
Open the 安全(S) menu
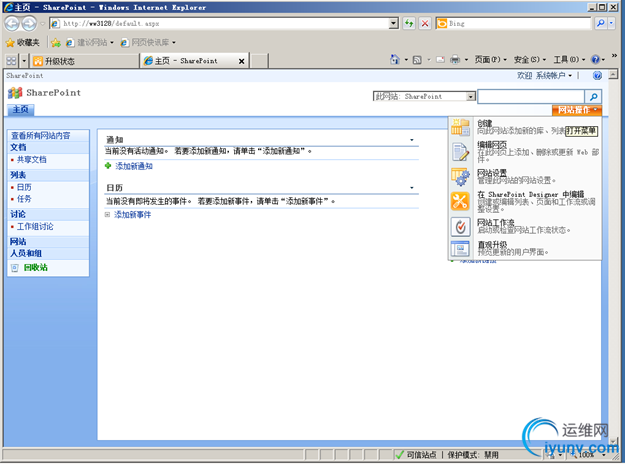coord(529,60)
